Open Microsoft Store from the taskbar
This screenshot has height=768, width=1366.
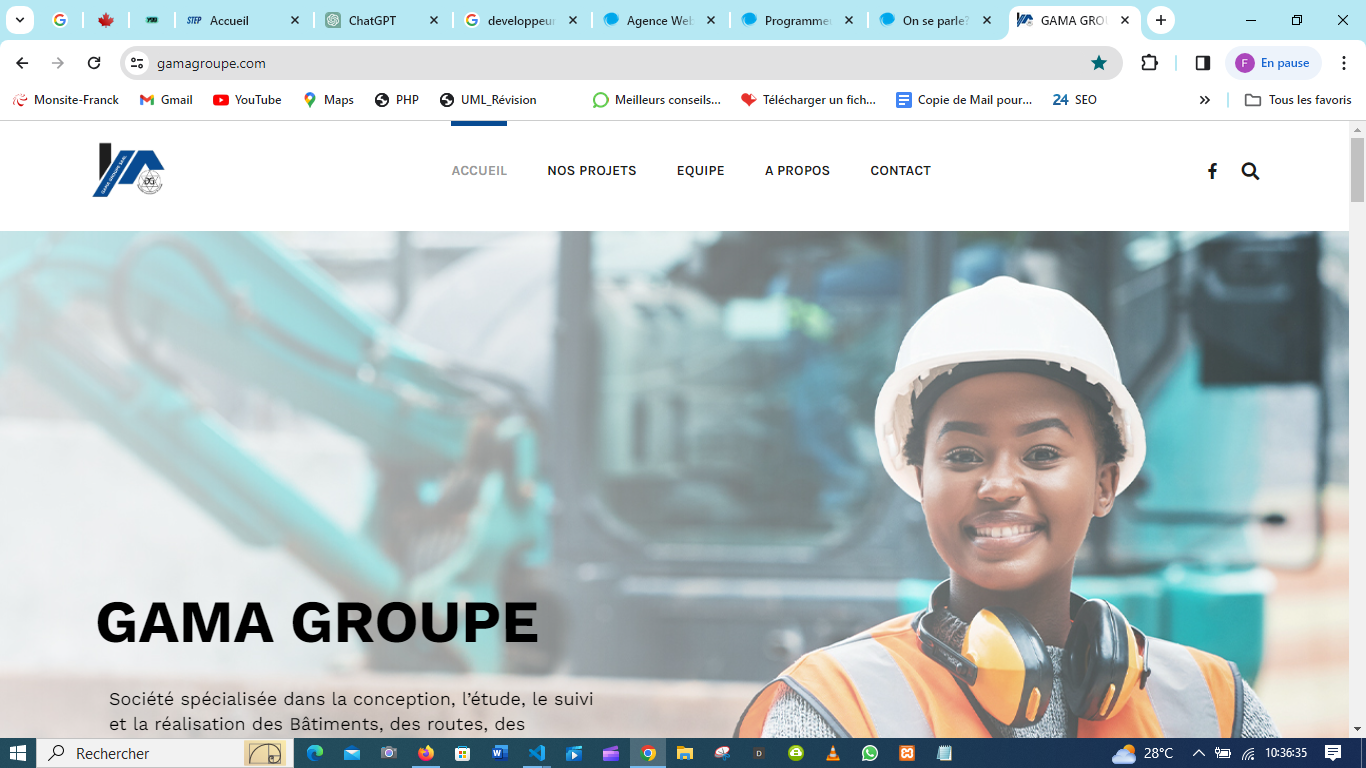click(463, 753)
